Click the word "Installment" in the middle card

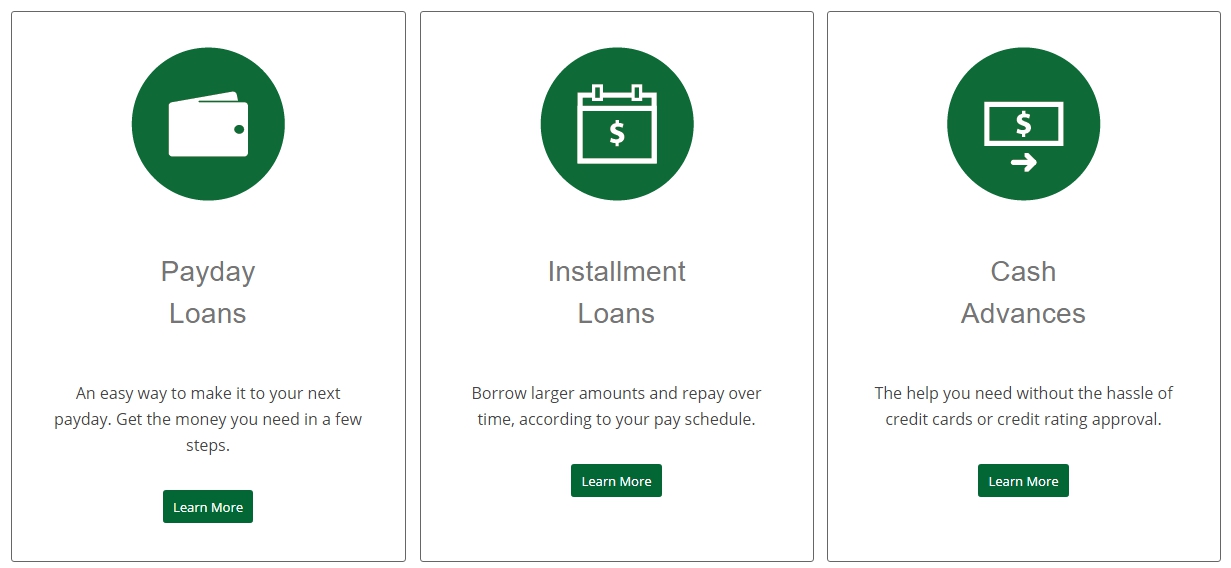point(617,271)
